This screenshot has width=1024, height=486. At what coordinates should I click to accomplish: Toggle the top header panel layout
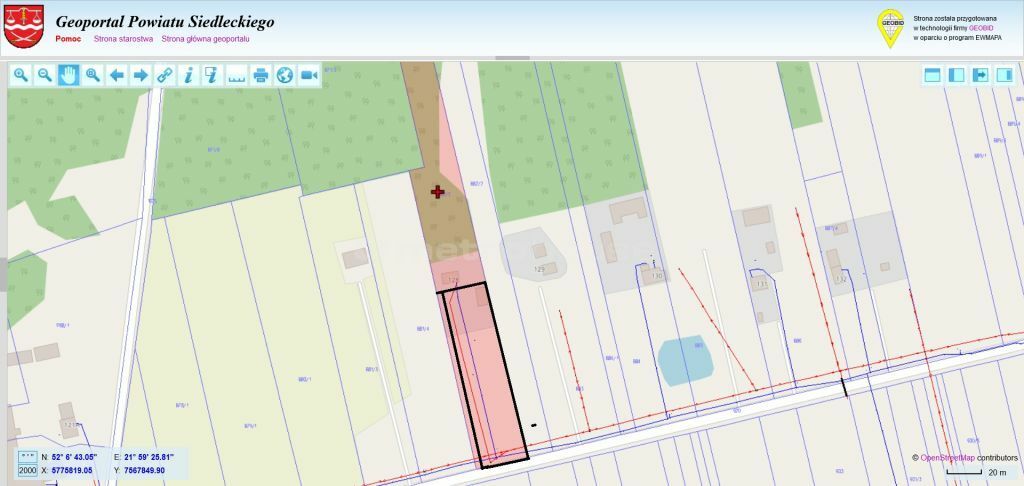pos(932,75)
